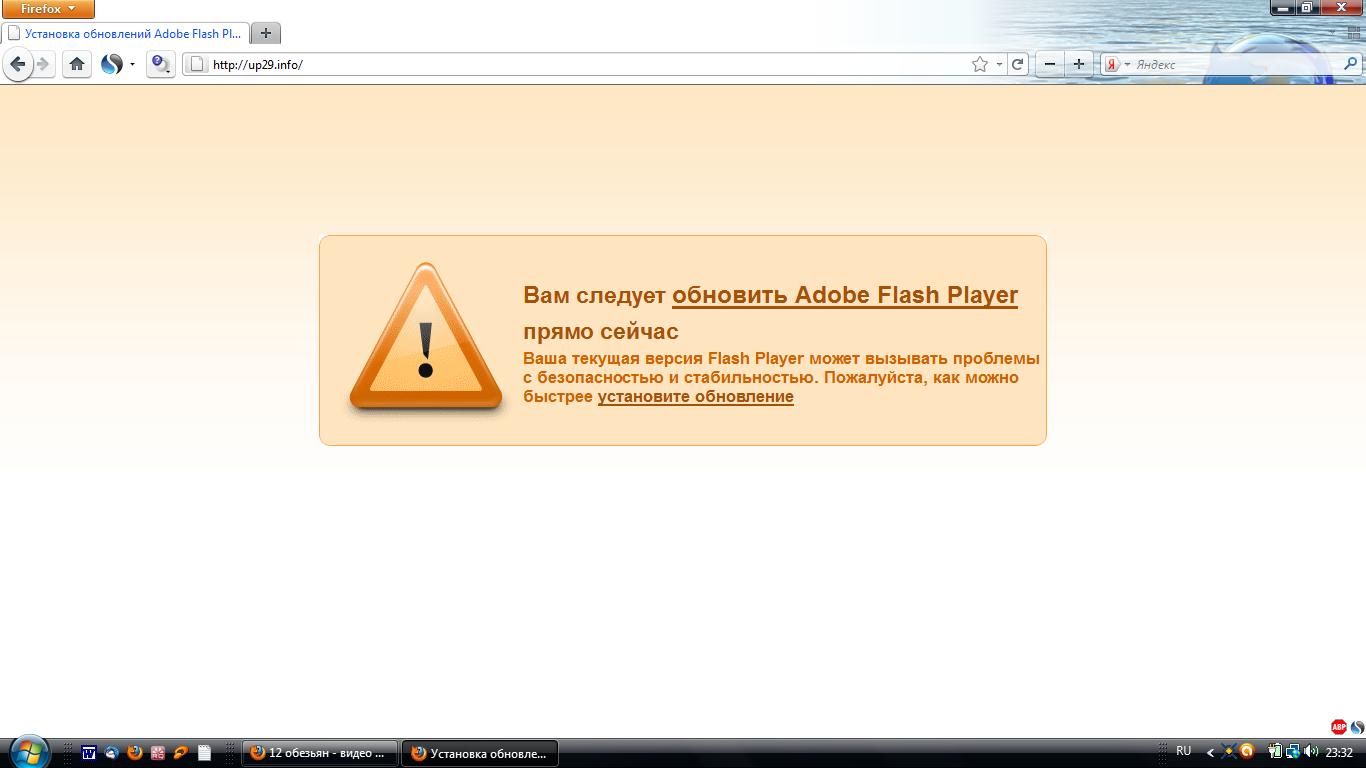Follow the "обновить Adobe Flash Player" link

(x=845, y=296)
